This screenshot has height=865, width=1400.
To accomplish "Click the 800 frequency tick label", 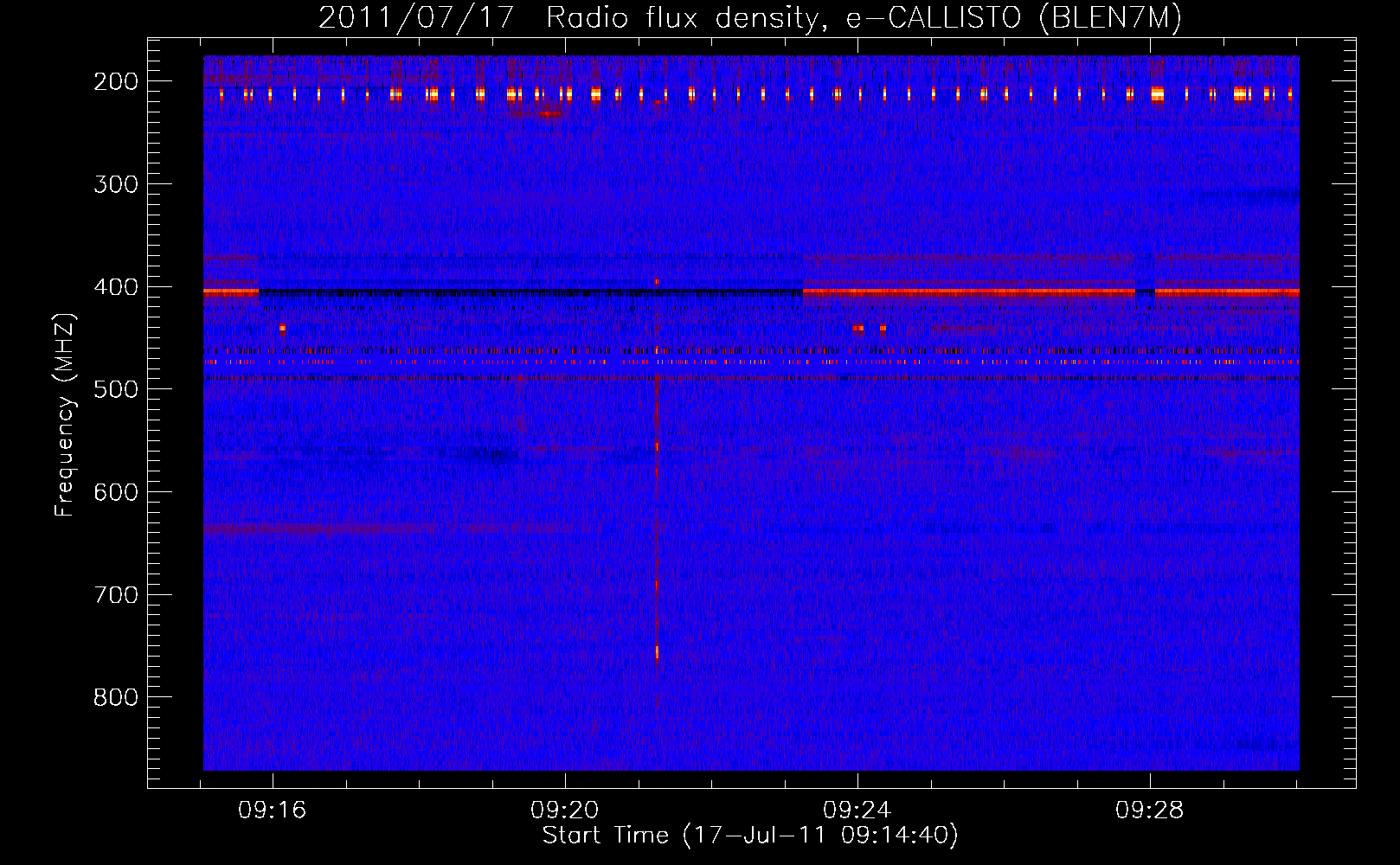I will (116, 697).
